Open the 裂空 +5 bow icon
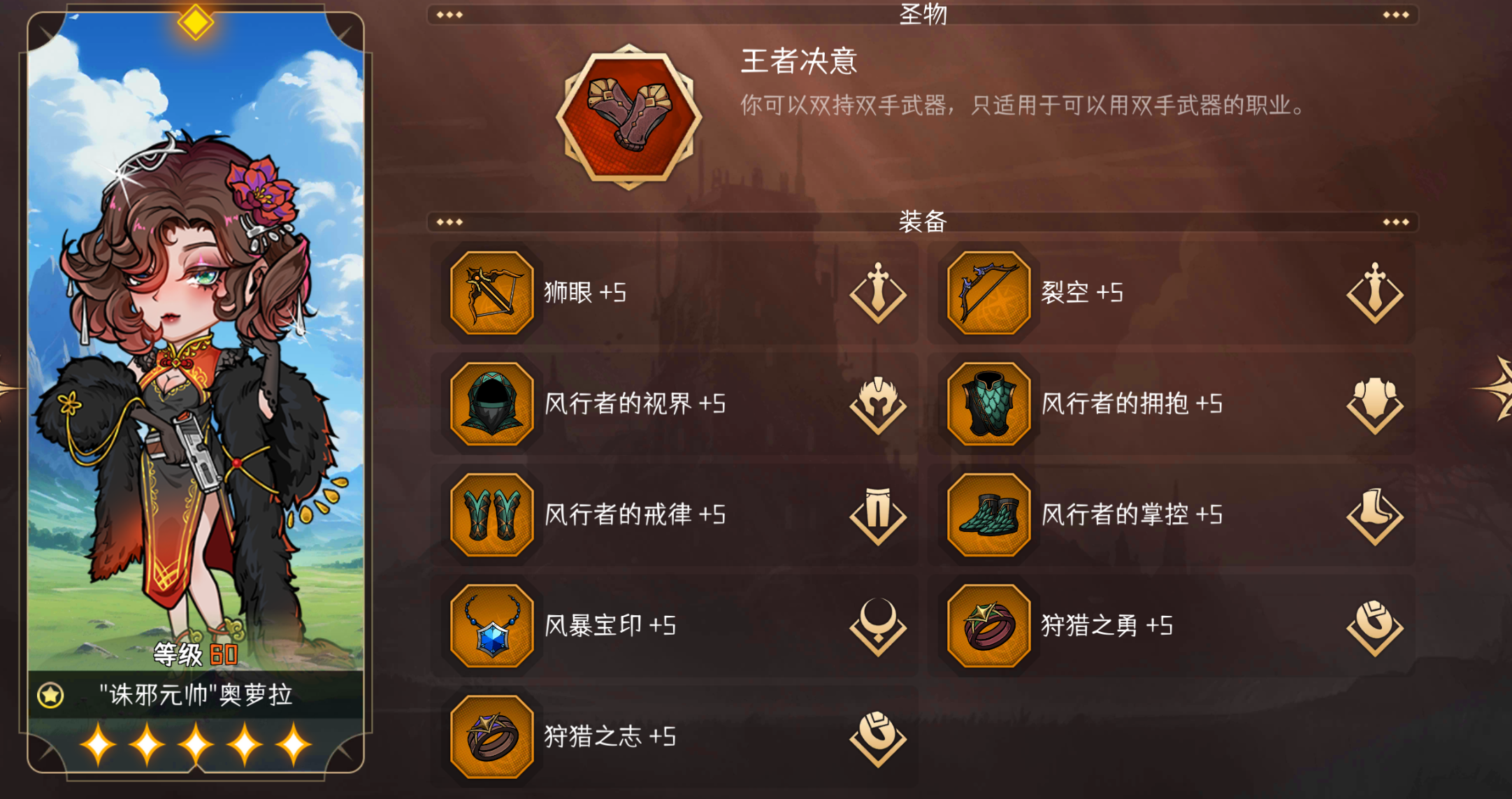 [x=988, y=292]
